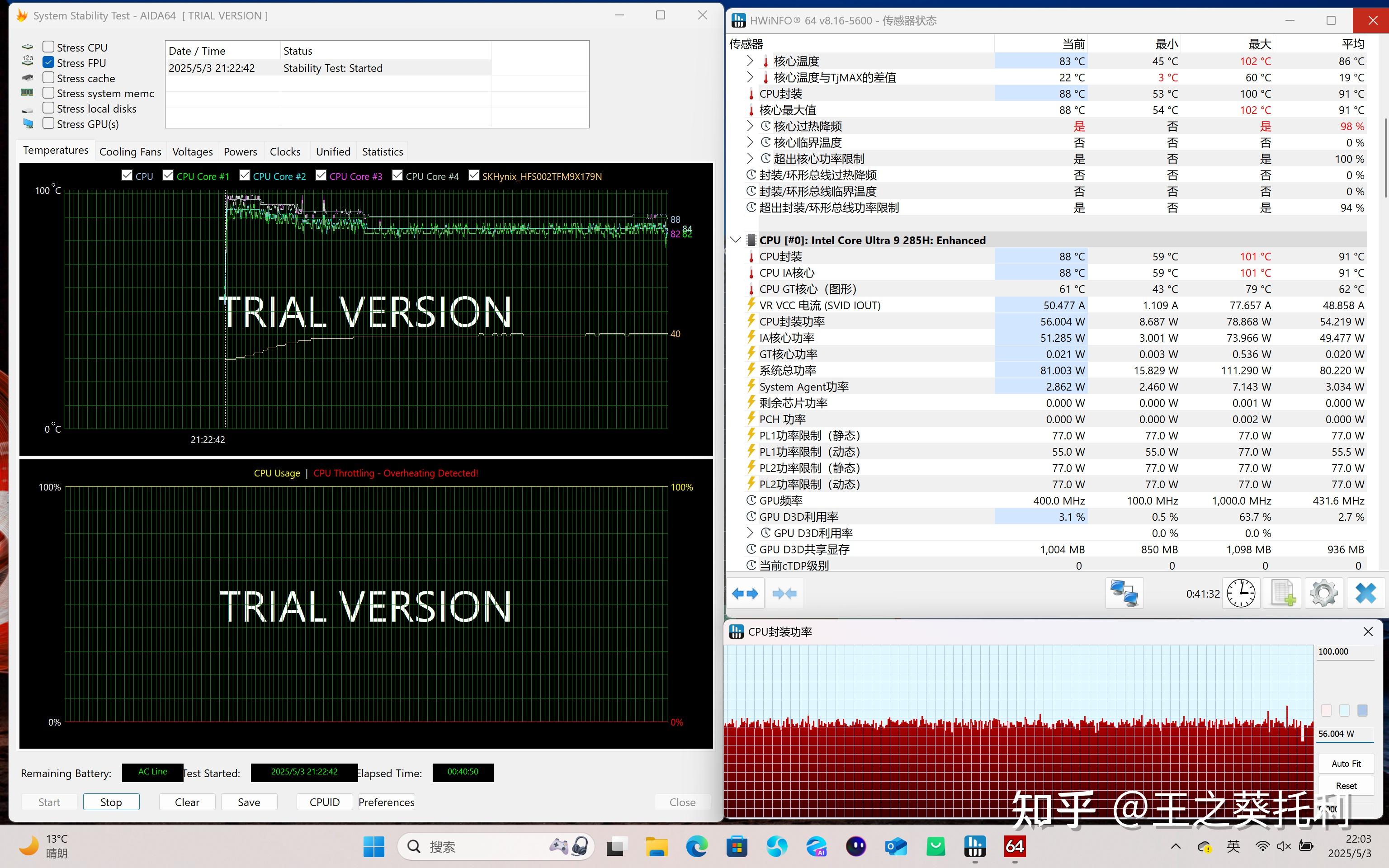Screen dimensions: 1389x868
Task: Open the Statistics tab
Action: click(382, 151)
